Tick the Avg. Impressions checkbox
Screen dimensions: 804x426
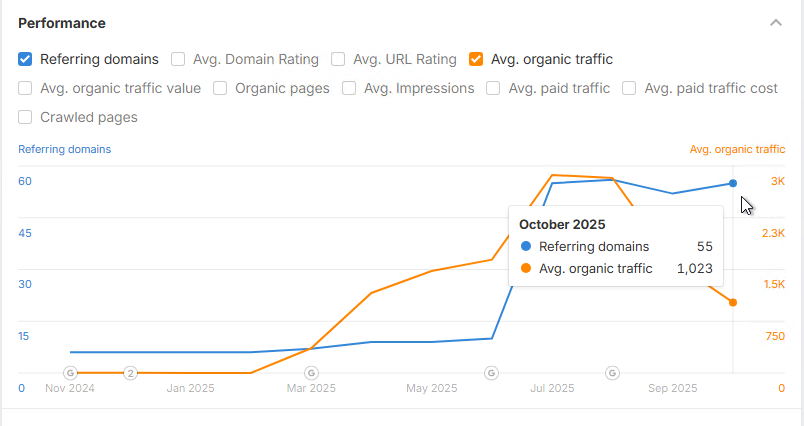coord(349,88)
